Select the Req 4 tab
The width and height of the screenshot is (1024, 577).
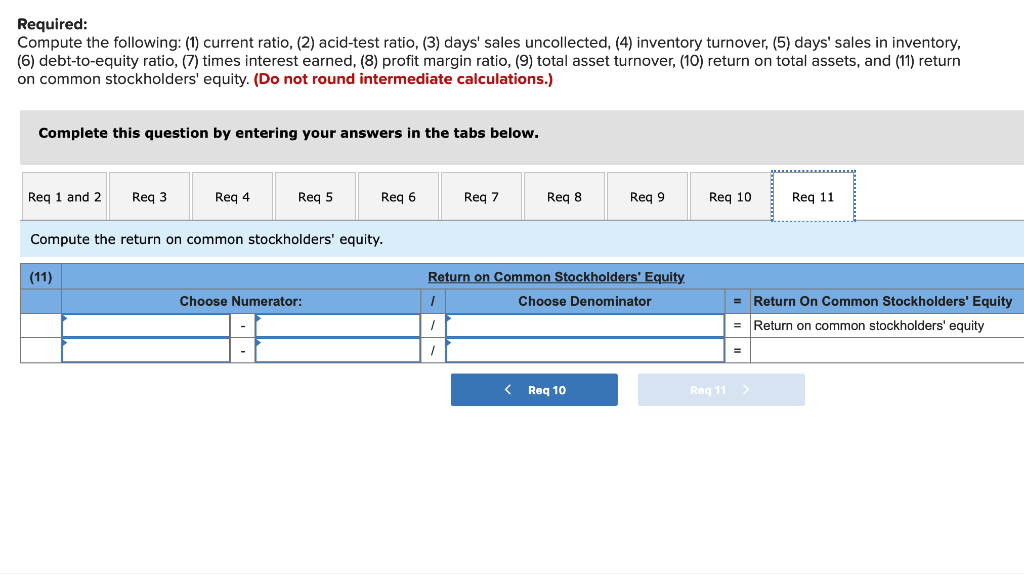click(x=232, y=196)
